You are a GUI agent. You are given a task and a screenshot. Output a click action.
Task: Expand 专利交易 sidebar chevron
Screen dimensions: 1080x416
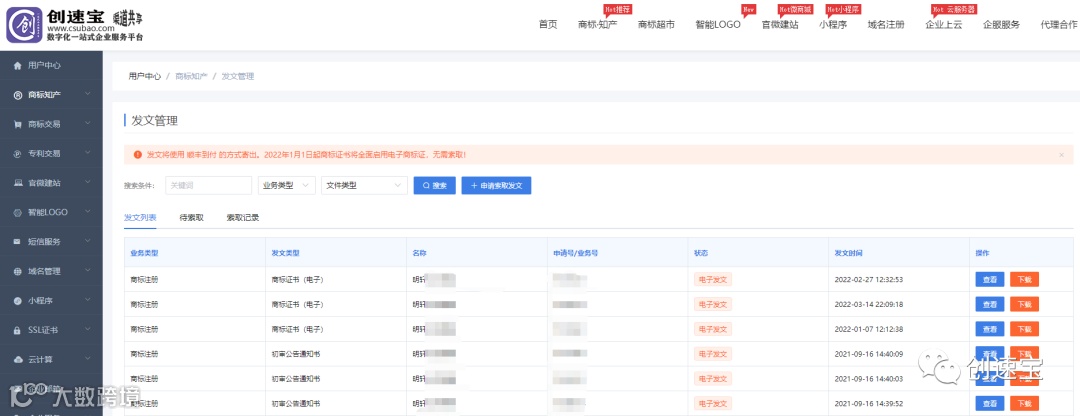[x=87, y=154]
